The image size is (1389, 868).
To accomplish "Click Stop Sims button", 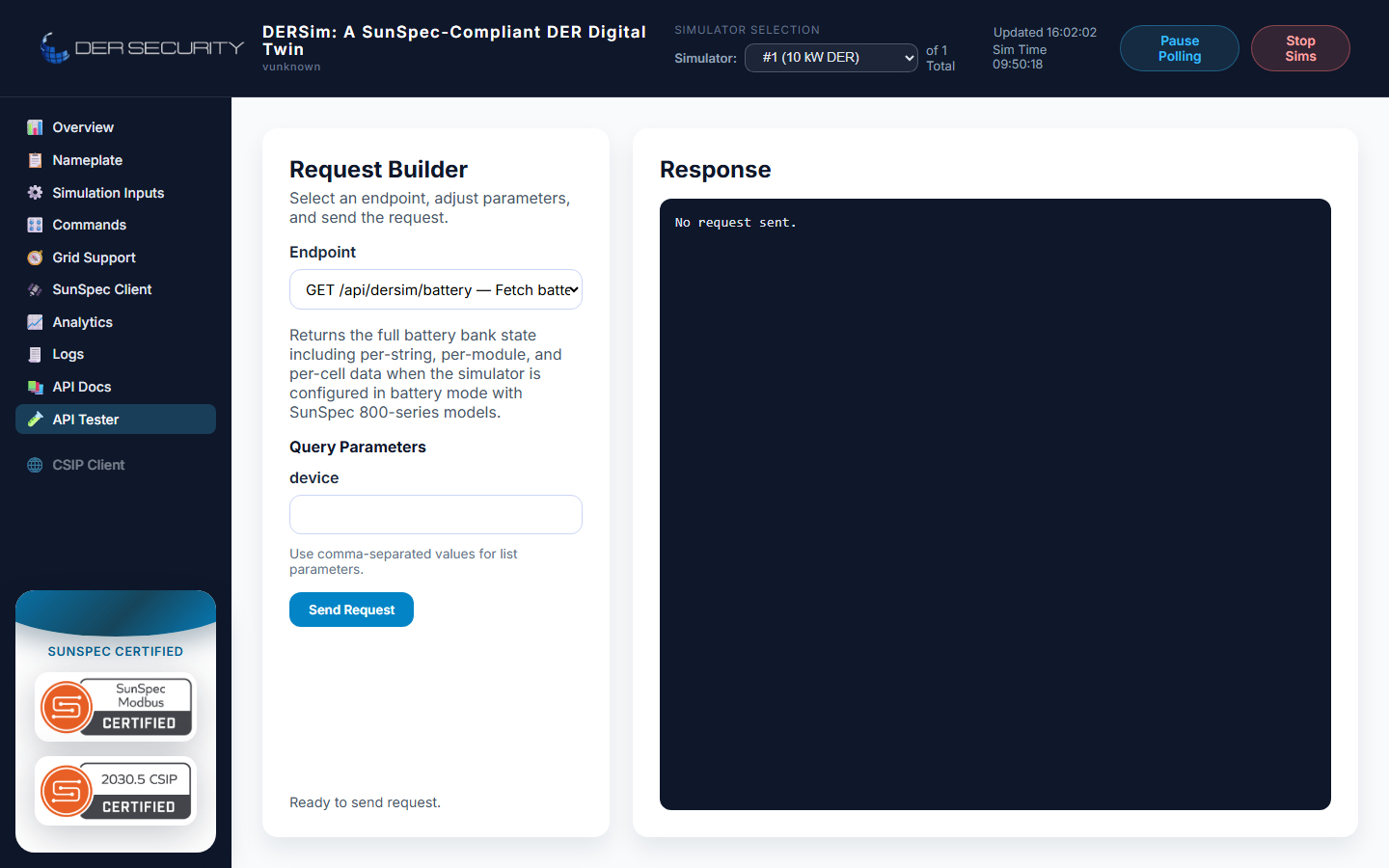I will 1300,48.
